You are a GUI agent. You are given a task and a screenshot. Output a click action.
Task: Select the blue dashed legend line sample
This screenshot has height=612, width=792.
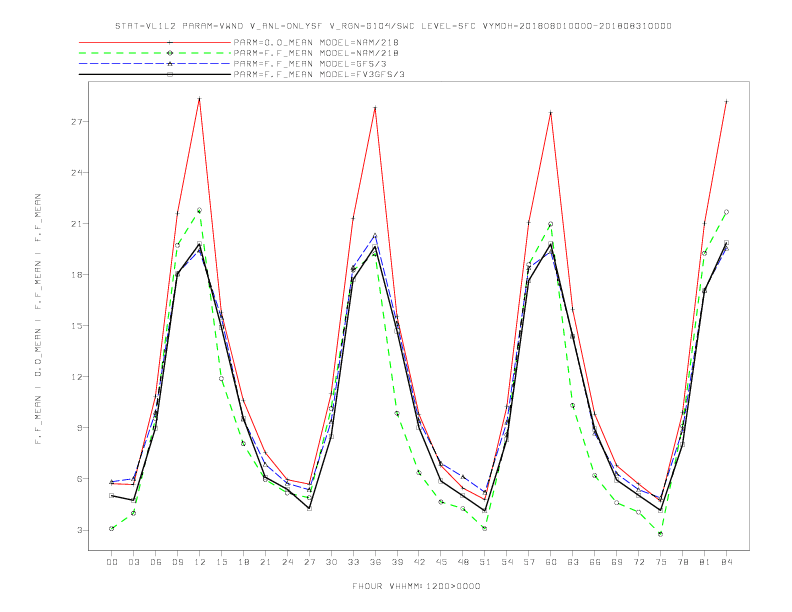click(155, 64)
